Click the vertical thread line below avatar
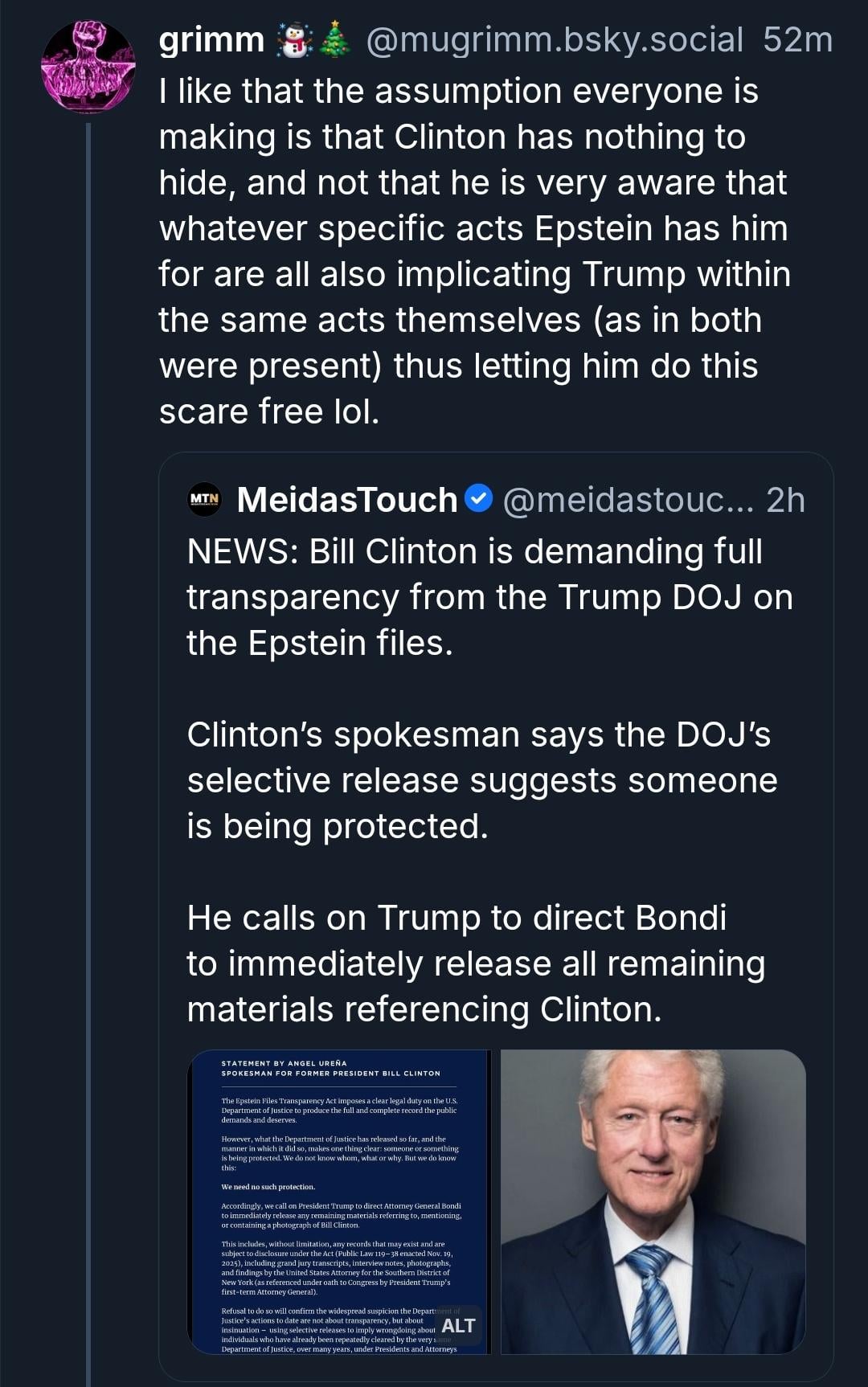 pyautogui.click(x=88, y=723)
